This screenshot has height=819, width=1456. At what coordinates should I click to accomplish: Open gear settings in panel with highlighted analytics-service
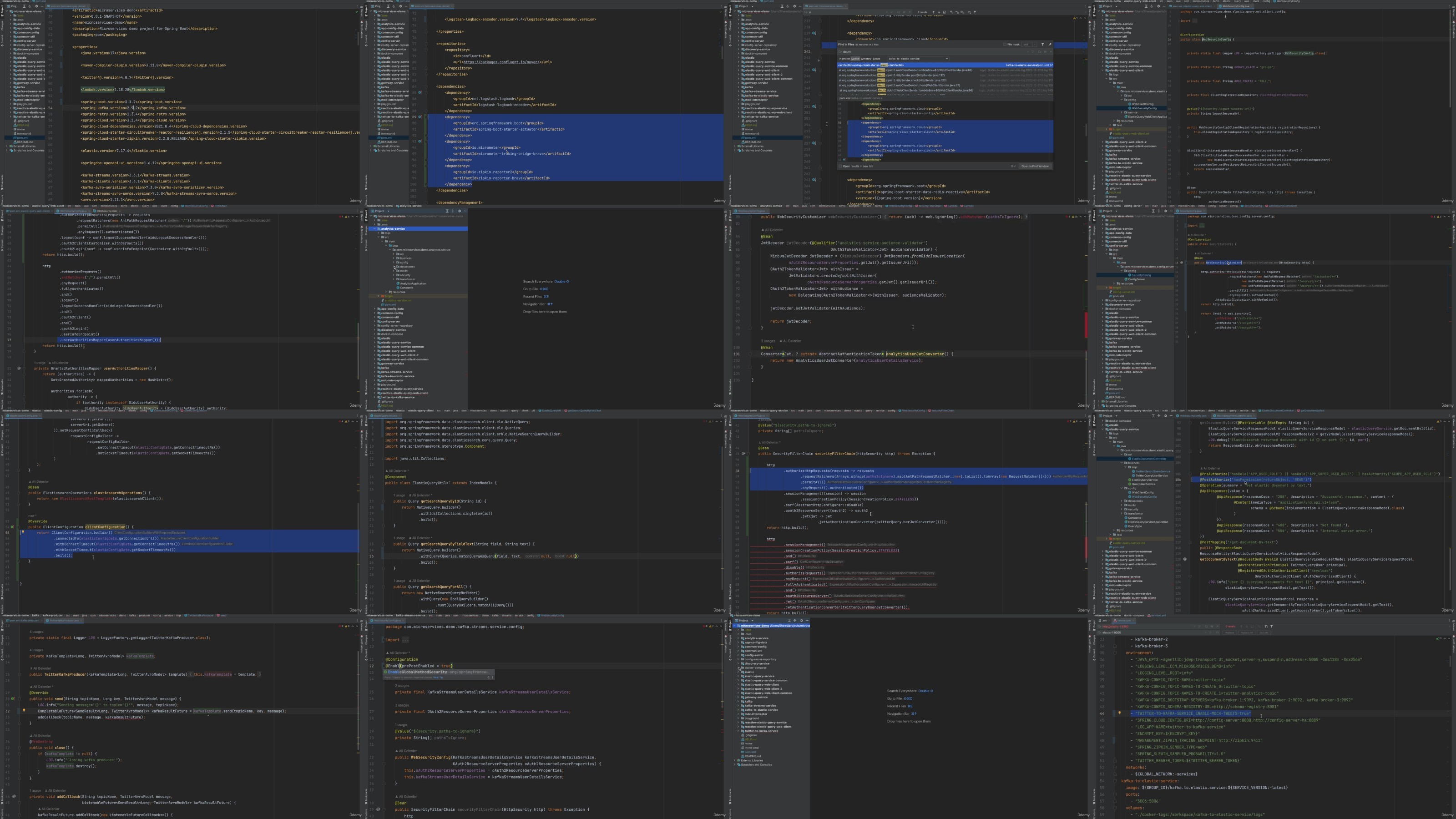[x=460, y=212]
